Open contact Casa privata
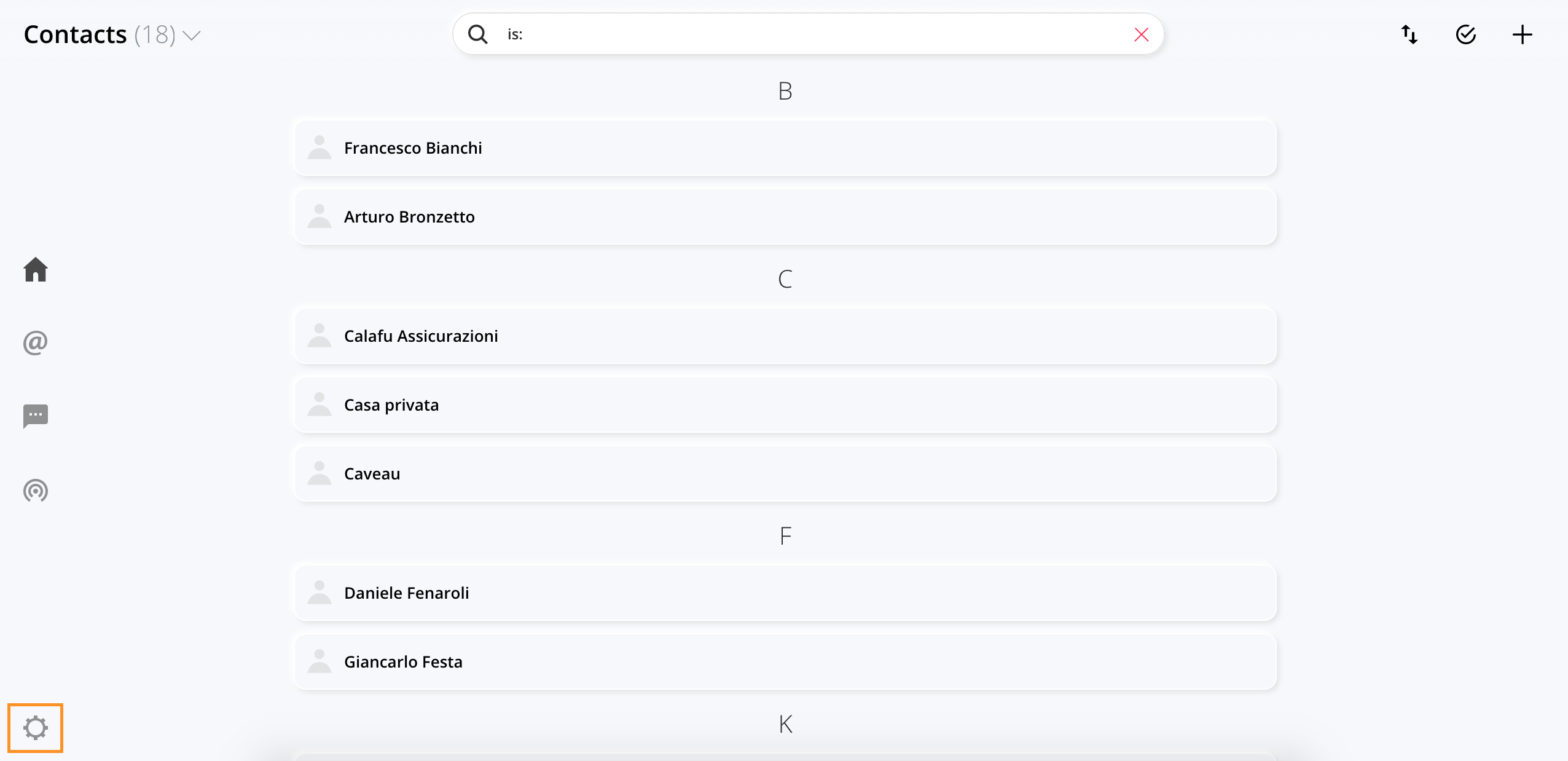 [x=785, y=405]
